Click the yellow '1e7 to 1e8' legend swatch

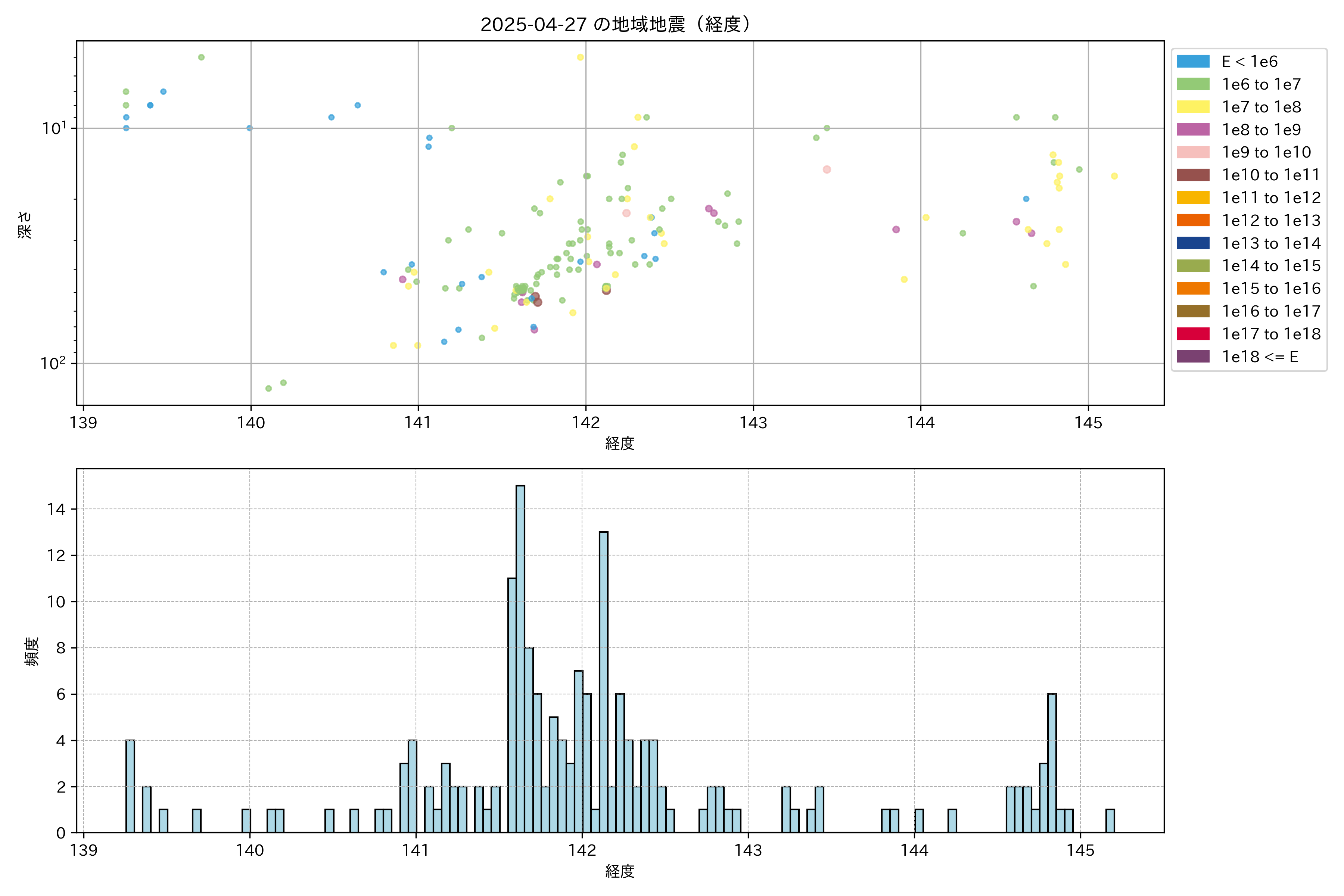tap(1193, 107)
